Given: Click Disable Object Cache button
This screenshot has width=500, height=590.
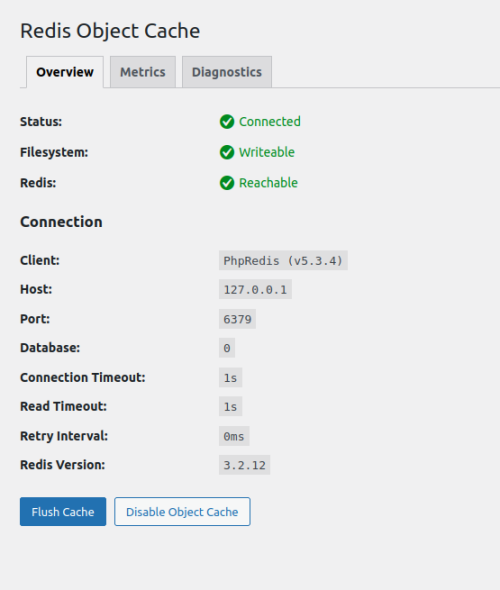Looking at the screenshot, I should coord(182,512).
